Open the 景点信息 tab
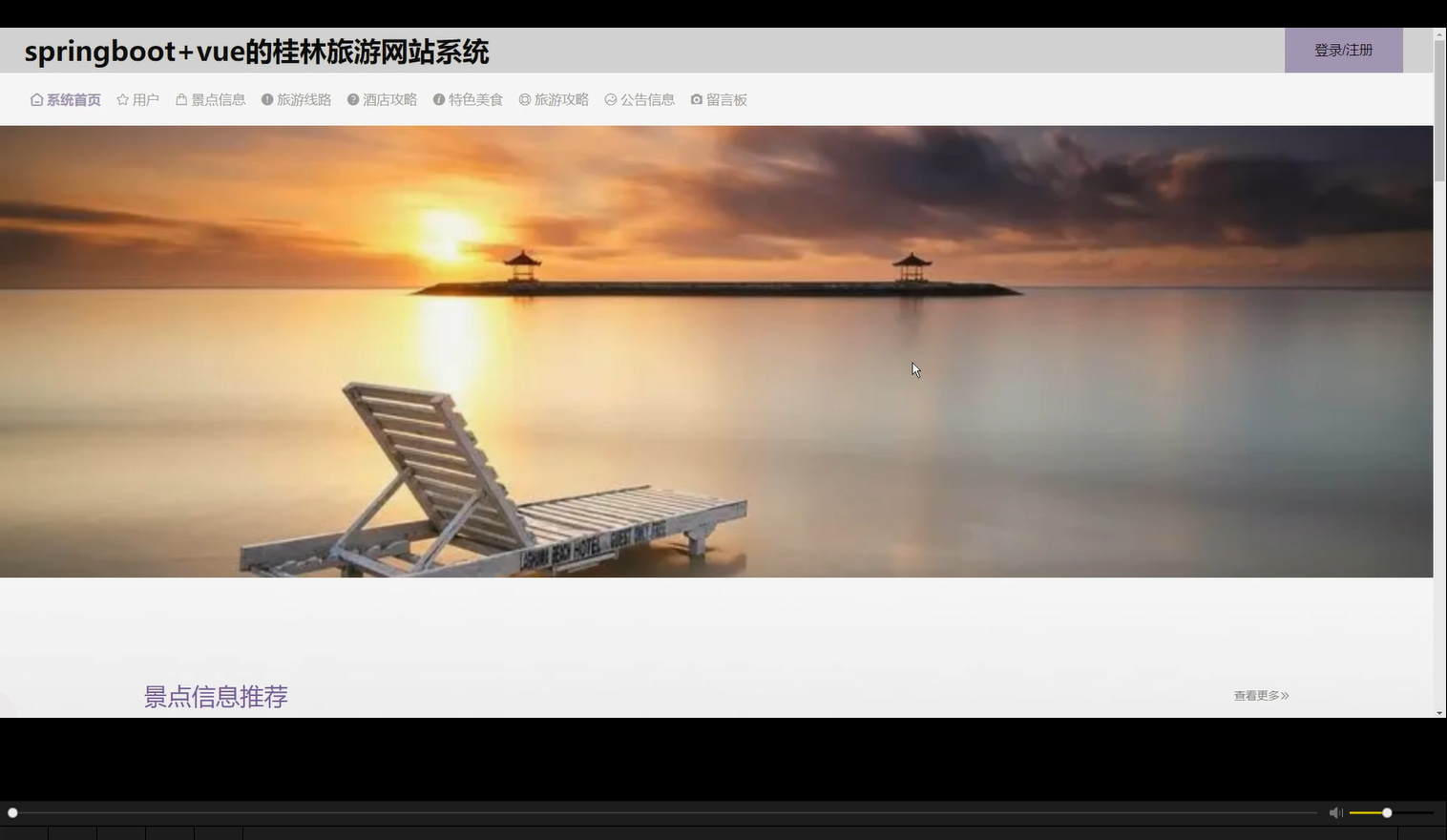 (218, 99)
